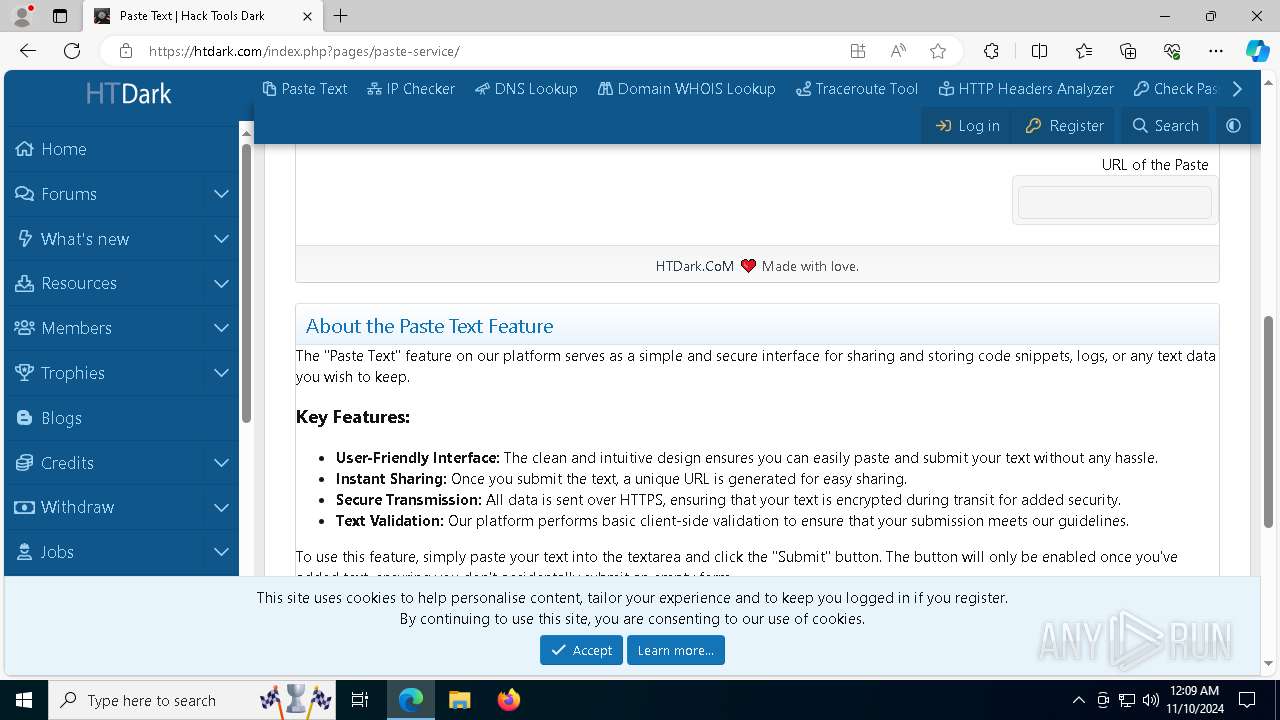
Task: Open tab actions menu
Action: click(60, 16)
